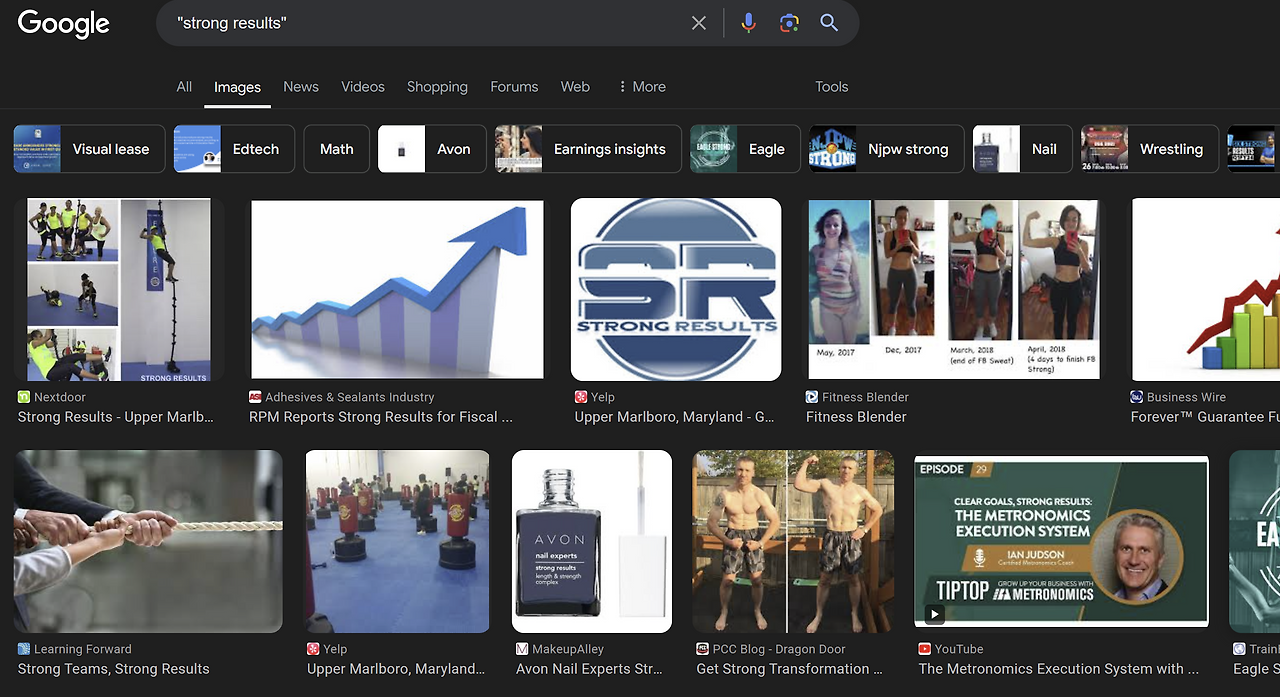Click the Business Wire favicon icon
This screenshot has height=697, width=1280.
(1136, 397)
